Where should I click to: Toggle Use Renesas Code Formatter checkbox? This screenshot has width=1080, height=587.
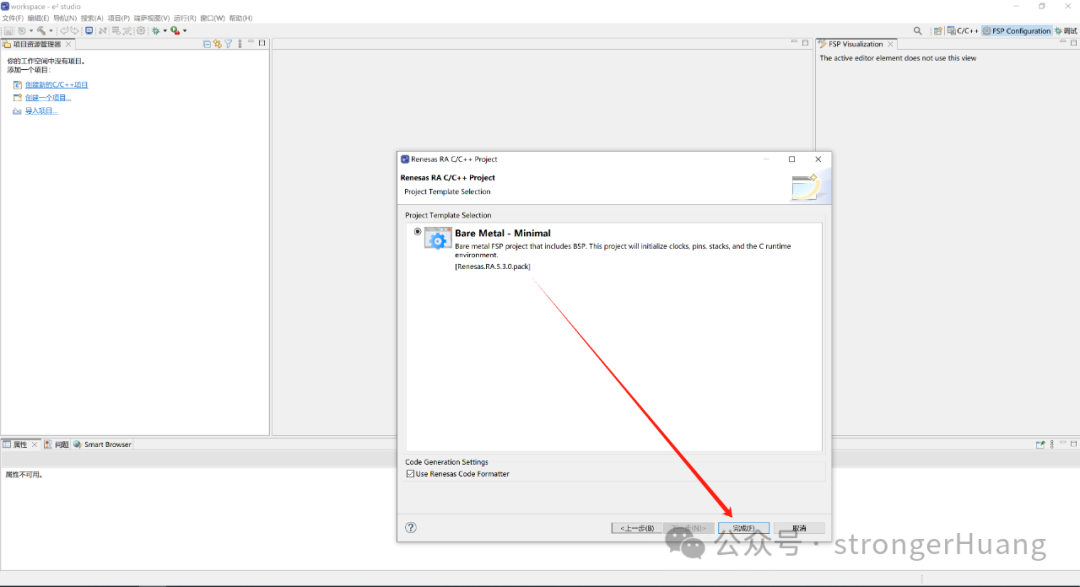click(410, 474)
